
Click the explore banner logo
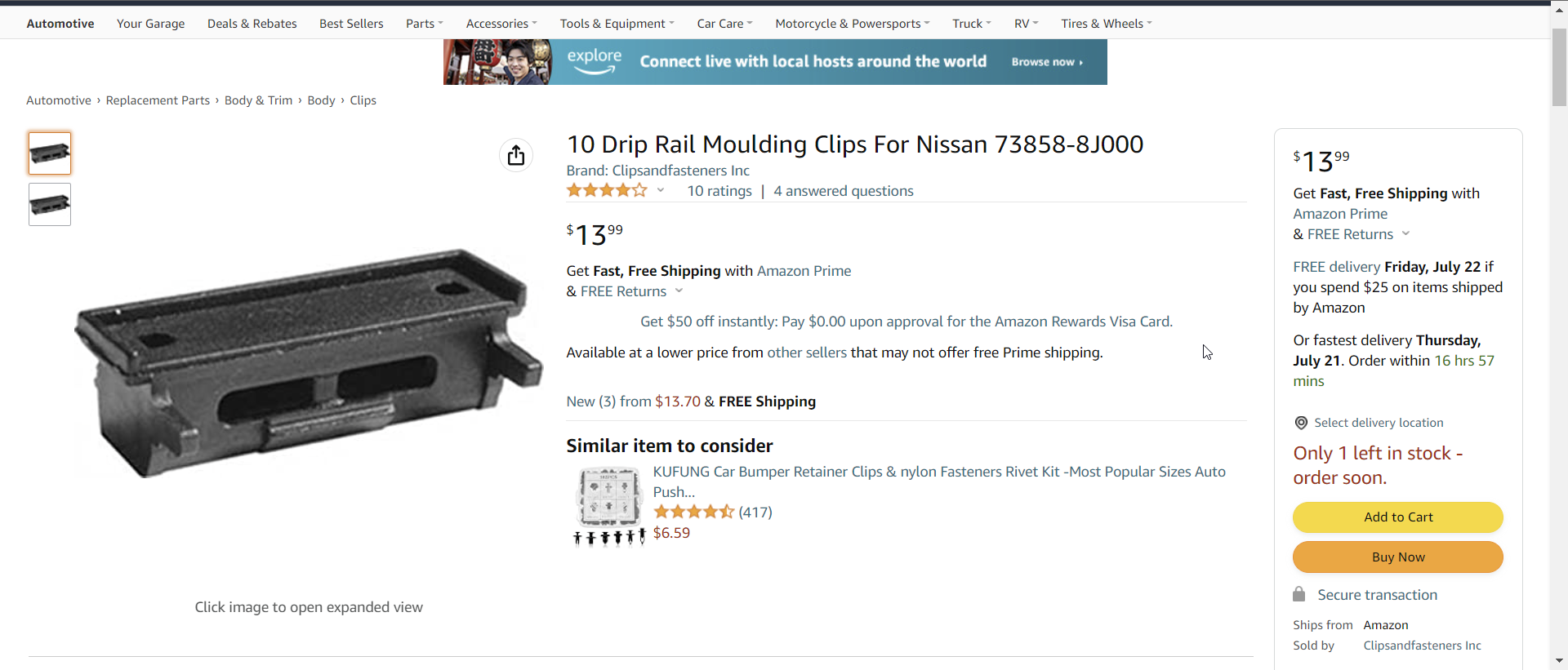tap(595, 61)
